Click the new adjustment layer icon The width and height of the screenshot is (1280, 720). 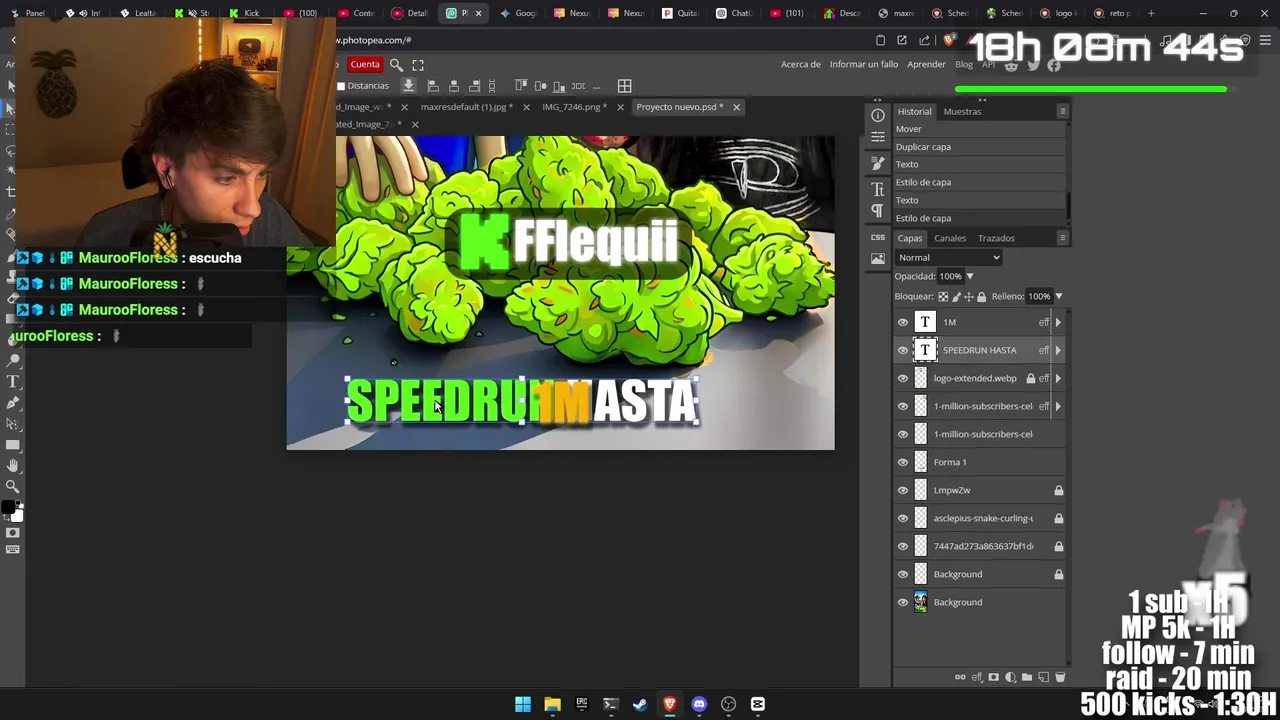1010,677
